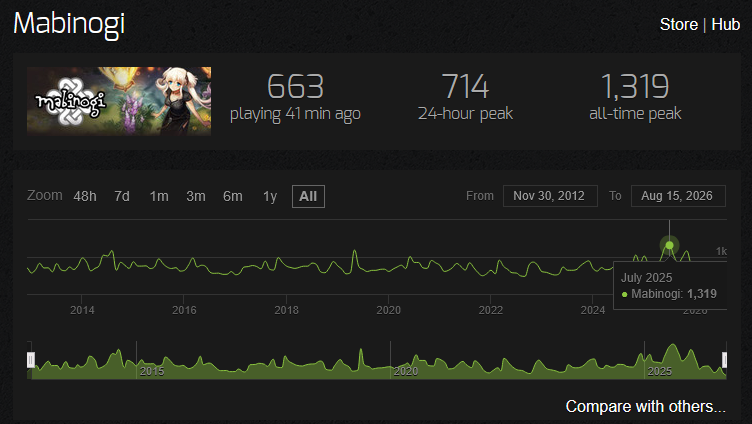Click the 2022 axis label
752x424 pixels.
(x=491, y=310)
